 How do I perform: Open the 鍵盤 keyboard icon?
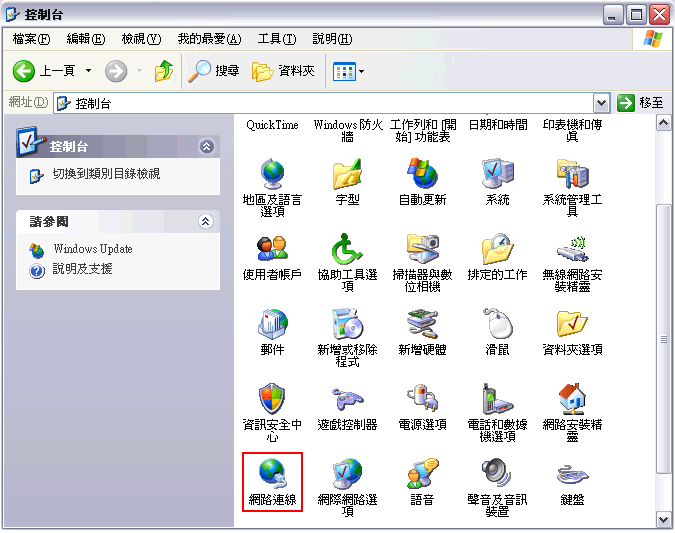572,475
